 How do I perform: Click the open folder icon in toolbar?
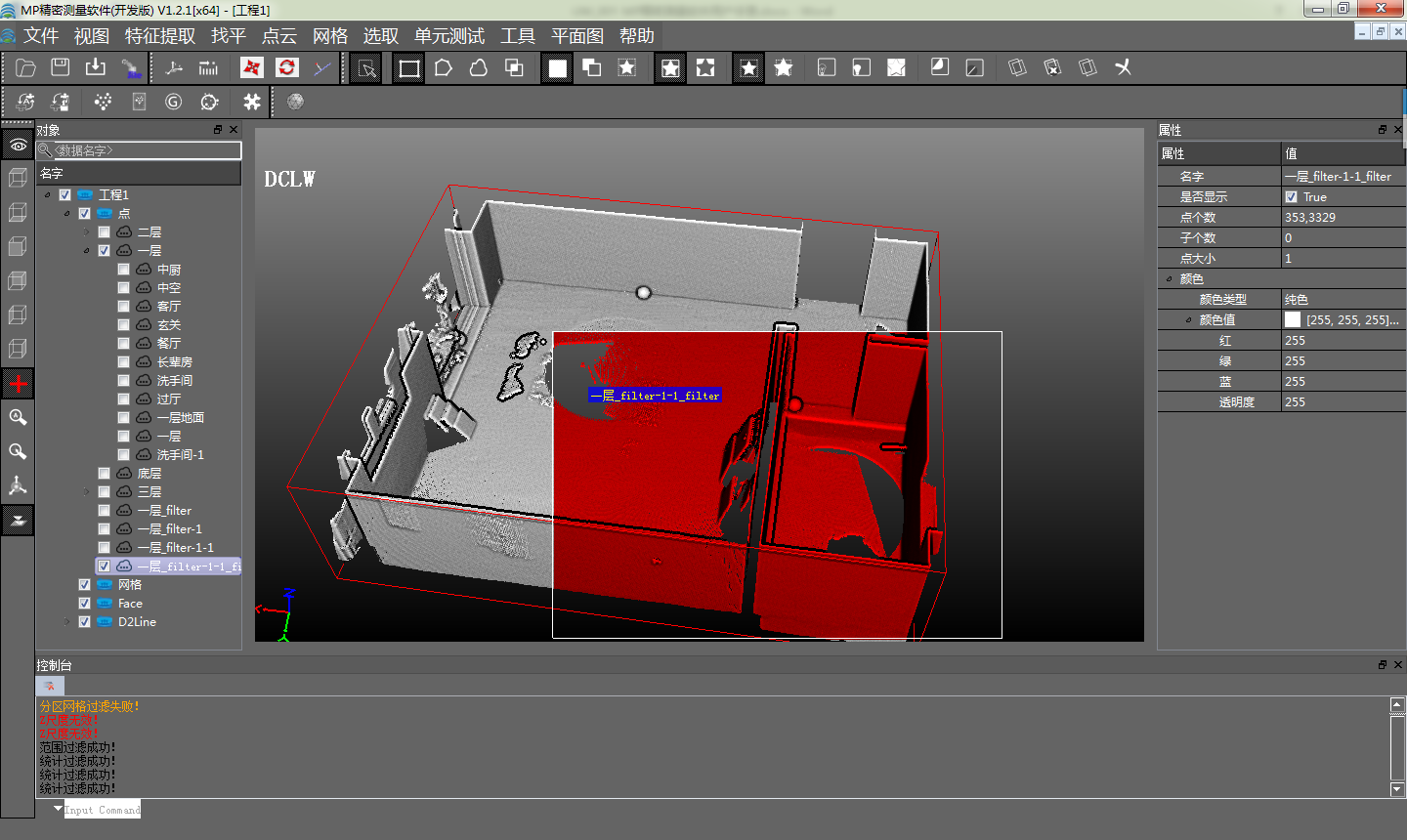point(25,67)
